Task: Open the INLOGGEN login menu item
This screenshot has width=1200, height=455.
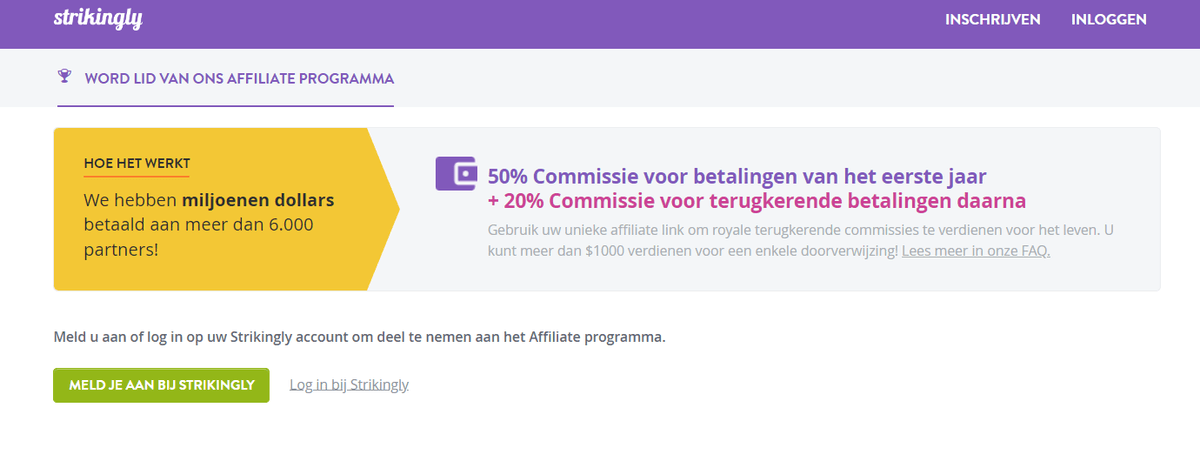Action: pyautogui.click(x=1109, y=19)
